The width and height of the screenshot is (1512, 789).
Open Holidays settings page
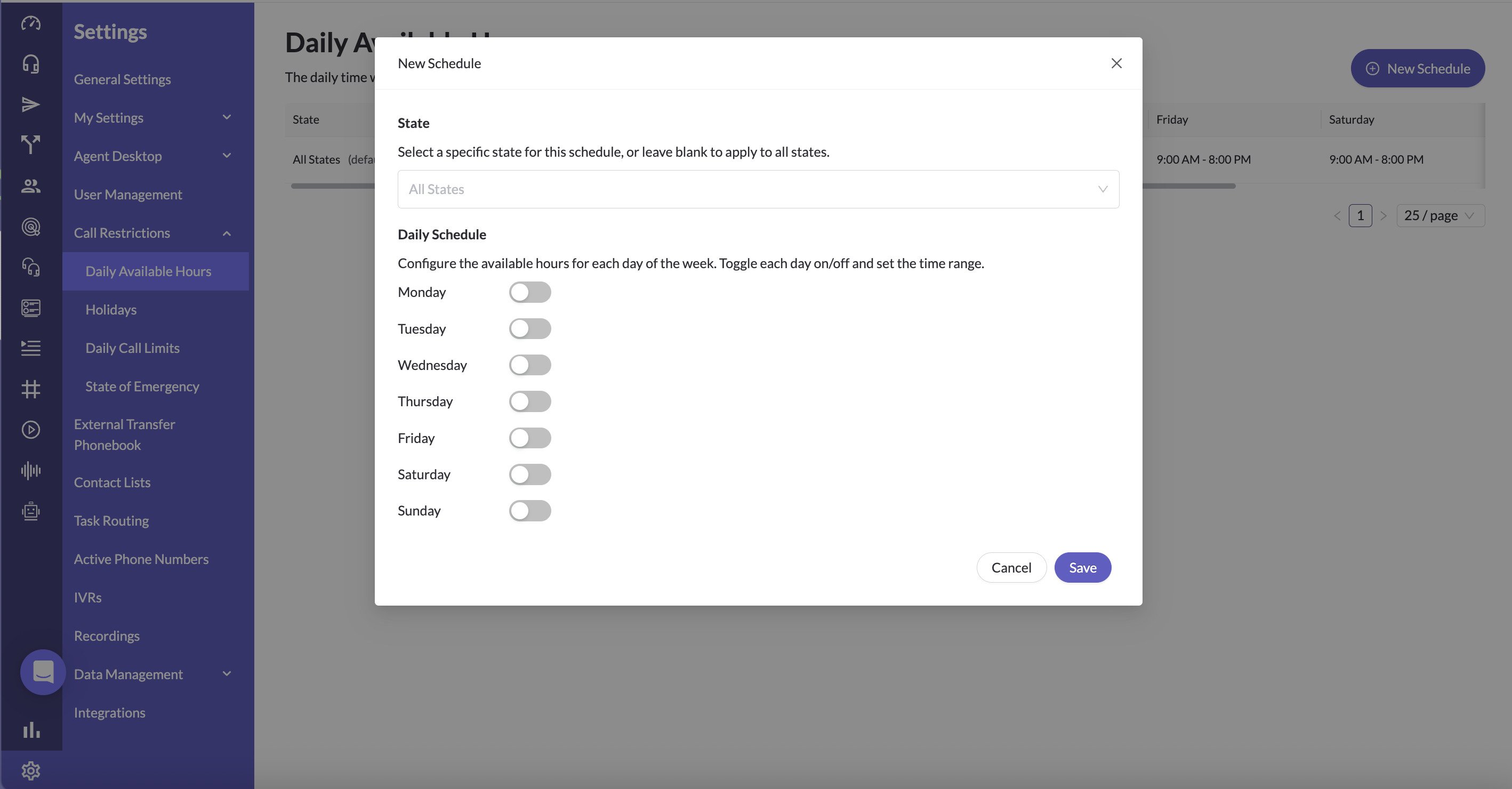(x=111, y=309)
